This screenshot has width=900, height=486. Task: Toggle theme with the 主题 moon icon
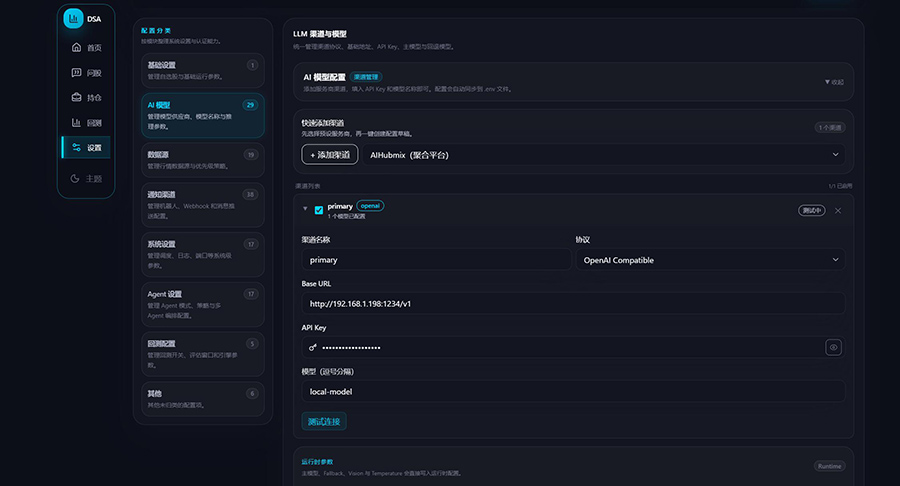(77, 178)
